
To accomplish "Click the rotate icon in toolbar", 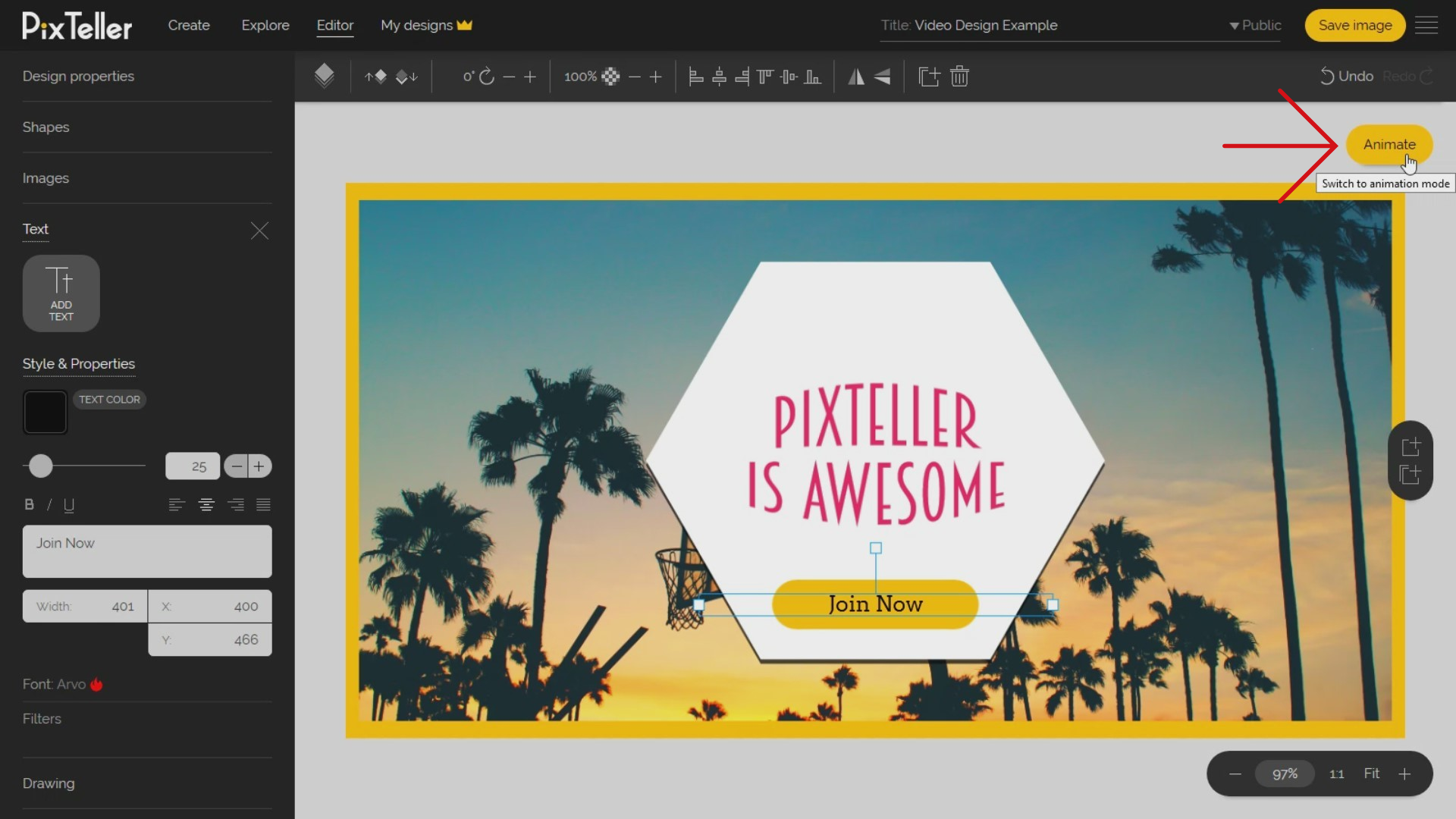I will coord(487,77).
